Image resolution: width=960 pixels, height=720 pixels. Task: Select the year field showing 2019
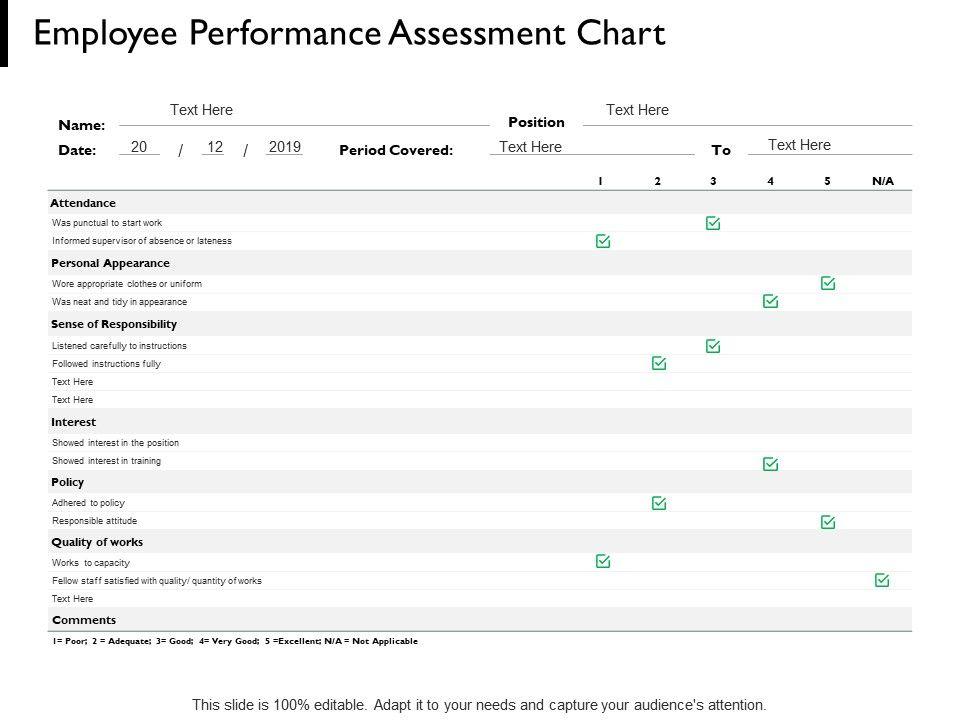[x=284, y=147]
